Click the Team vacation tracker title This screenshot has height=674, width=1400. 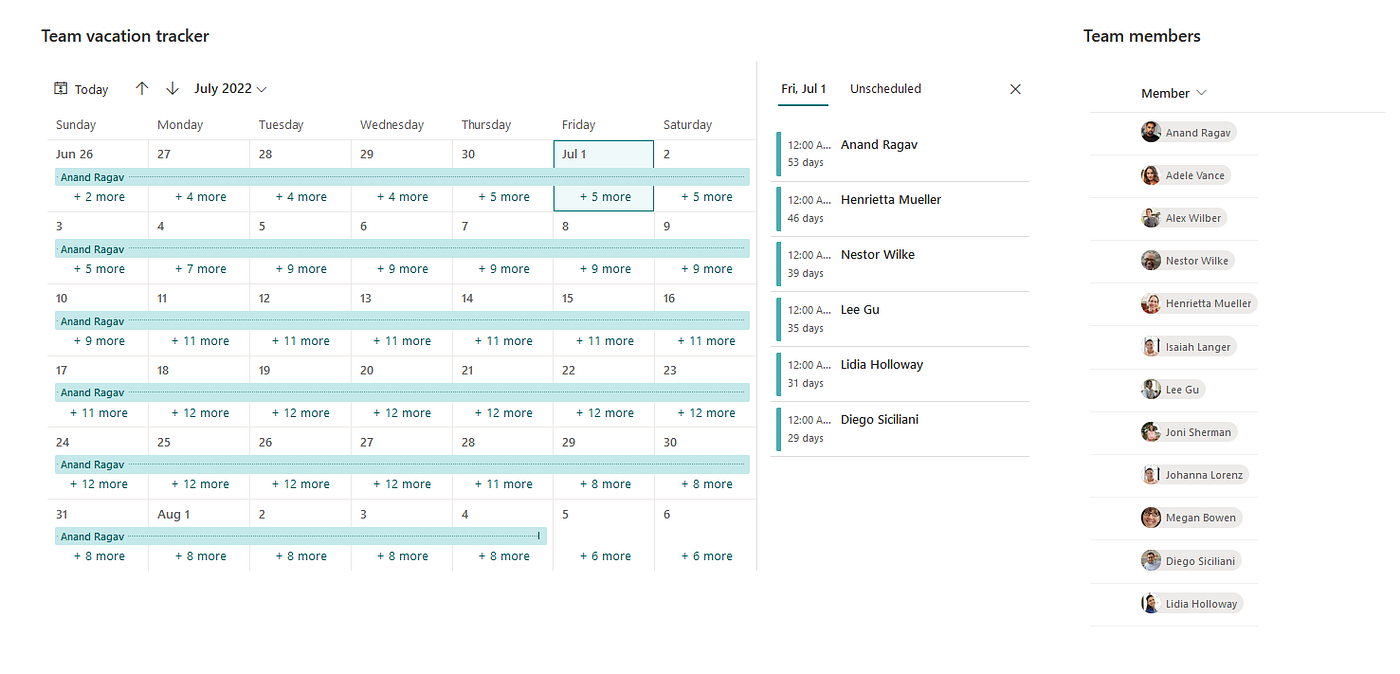[x=125, y=36]
